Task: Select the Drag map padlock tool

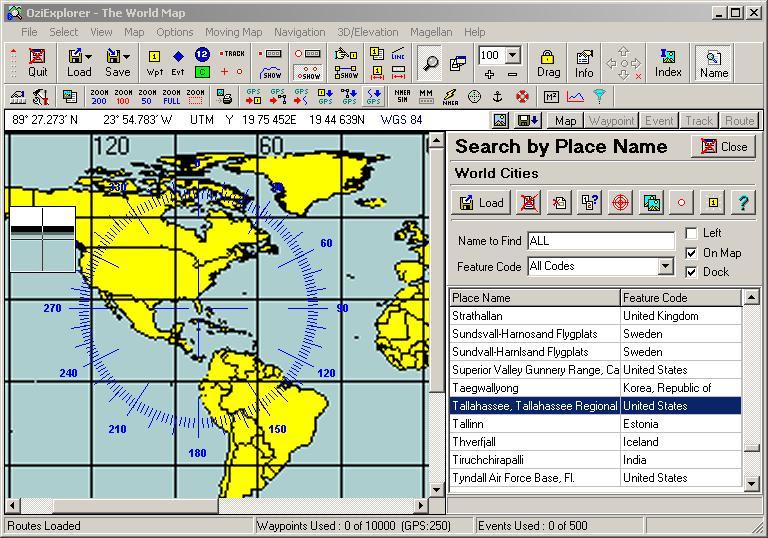Action: pyautogui.click(x=548, y=62)
